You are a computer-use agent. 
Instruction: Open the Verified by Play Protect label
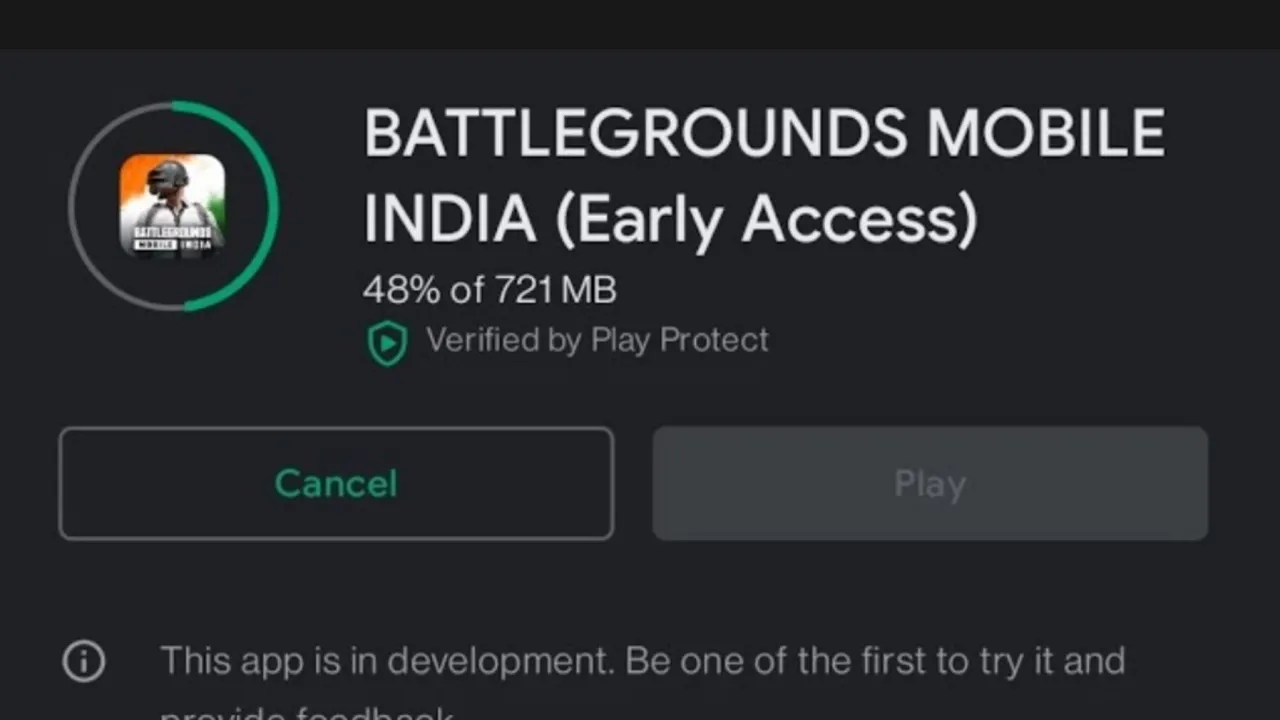click(x=597, y=340)
